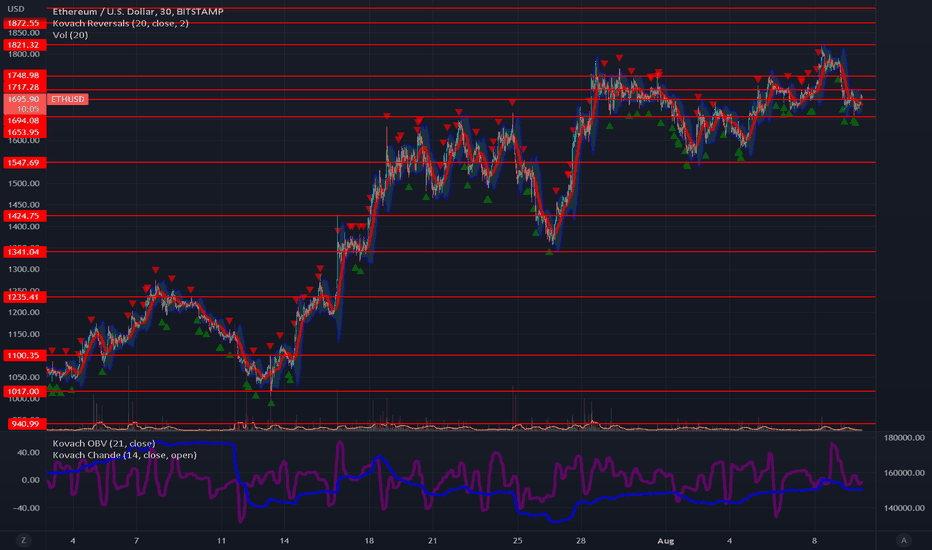Click the 1800.00 price axis tick

[24, 54]
